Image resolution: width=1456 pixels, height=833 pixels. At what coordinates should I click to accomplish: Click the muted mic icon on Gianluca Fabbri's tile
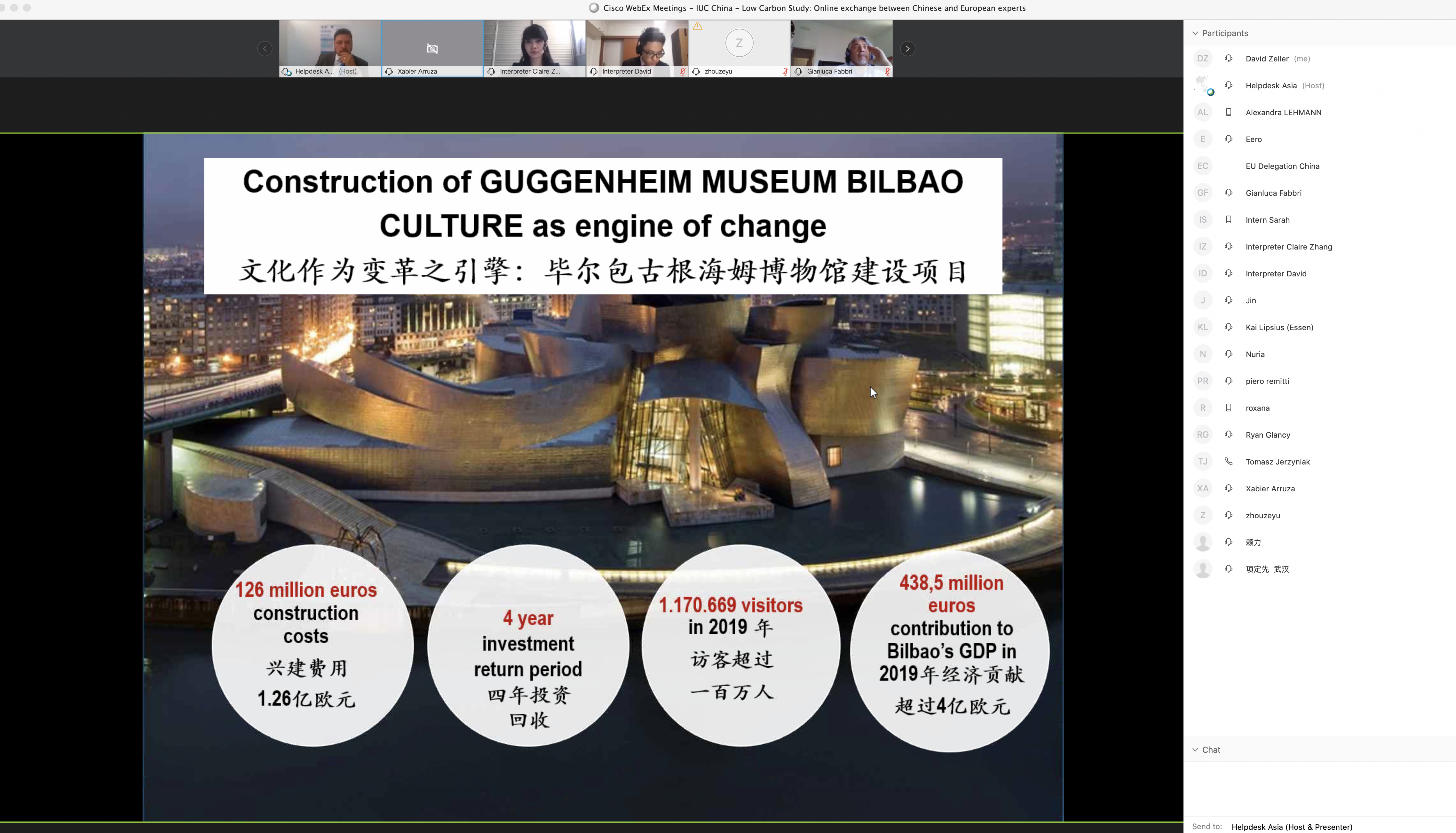click(x=887, y=72)
